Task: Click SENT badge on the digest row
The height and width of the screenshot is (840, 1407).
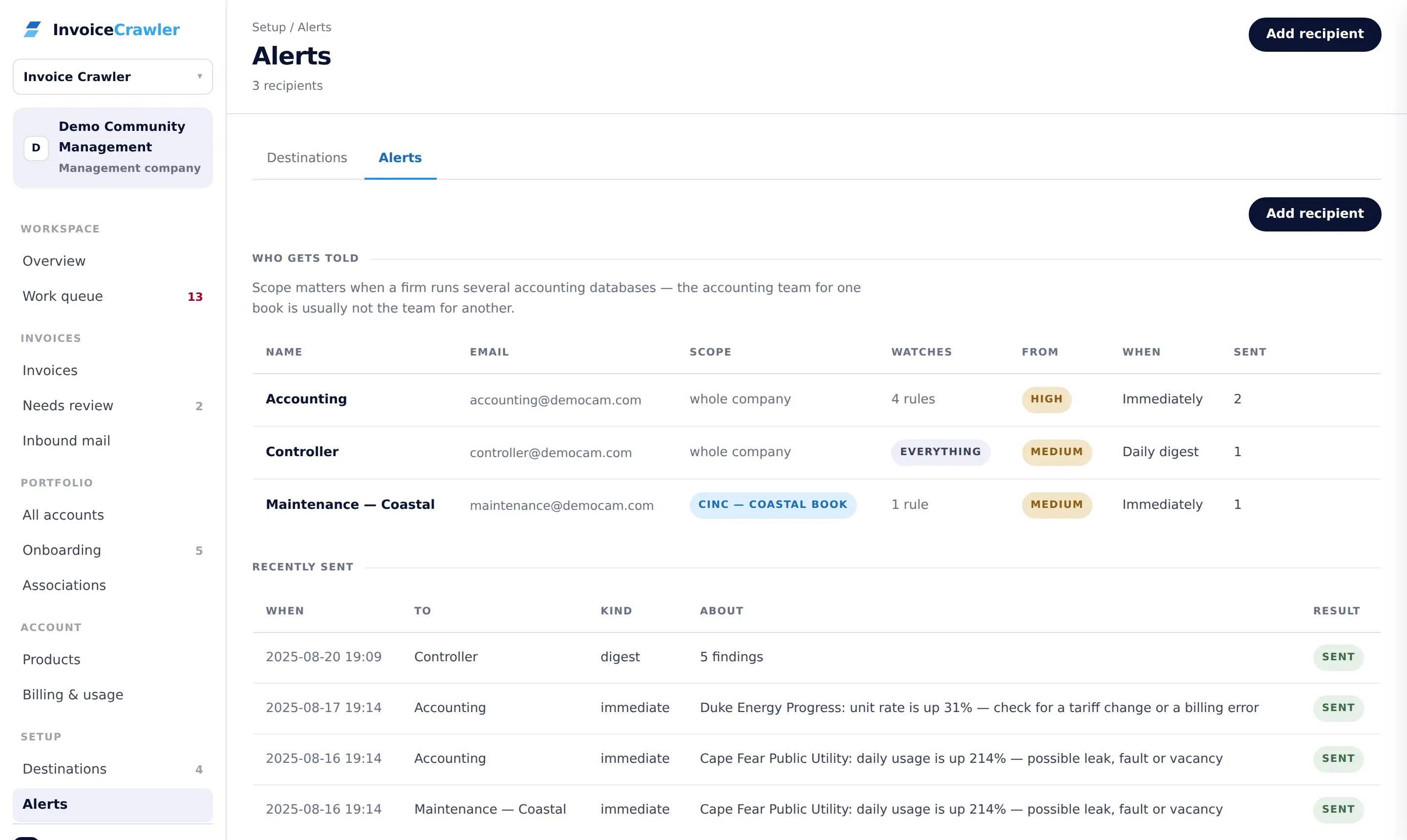Action: (1338, 657)
